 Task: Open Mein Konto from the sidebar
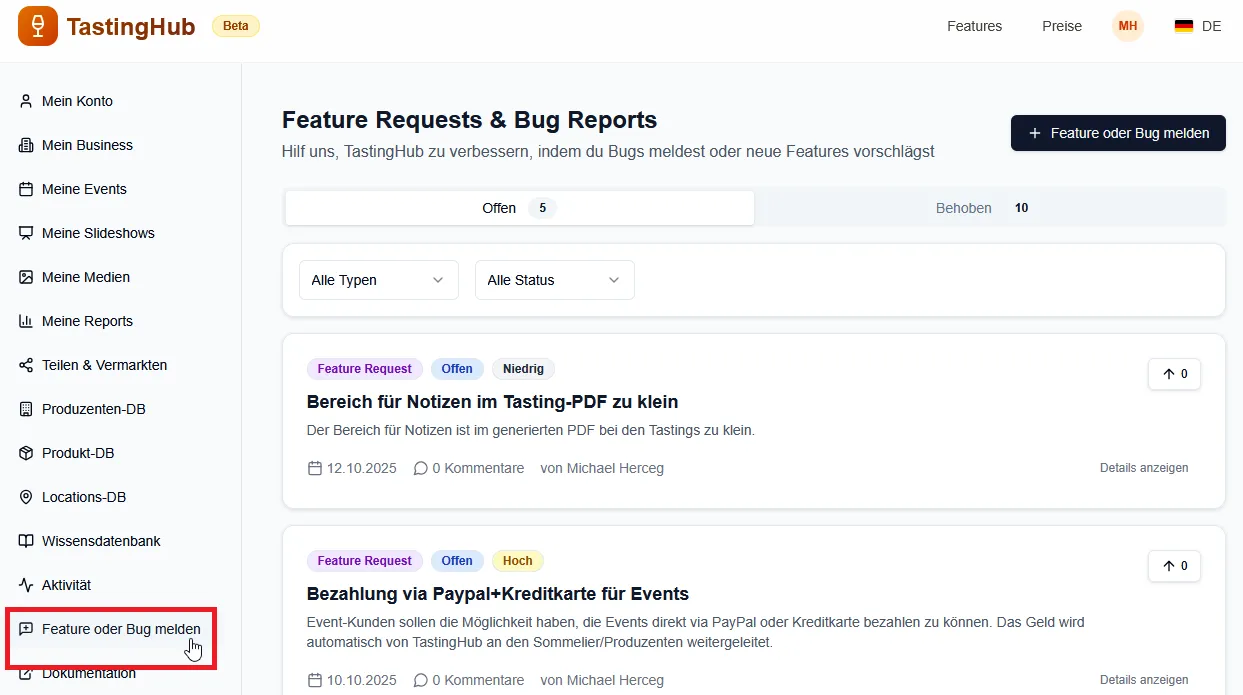pyautogui.click(x=77, y=101)
